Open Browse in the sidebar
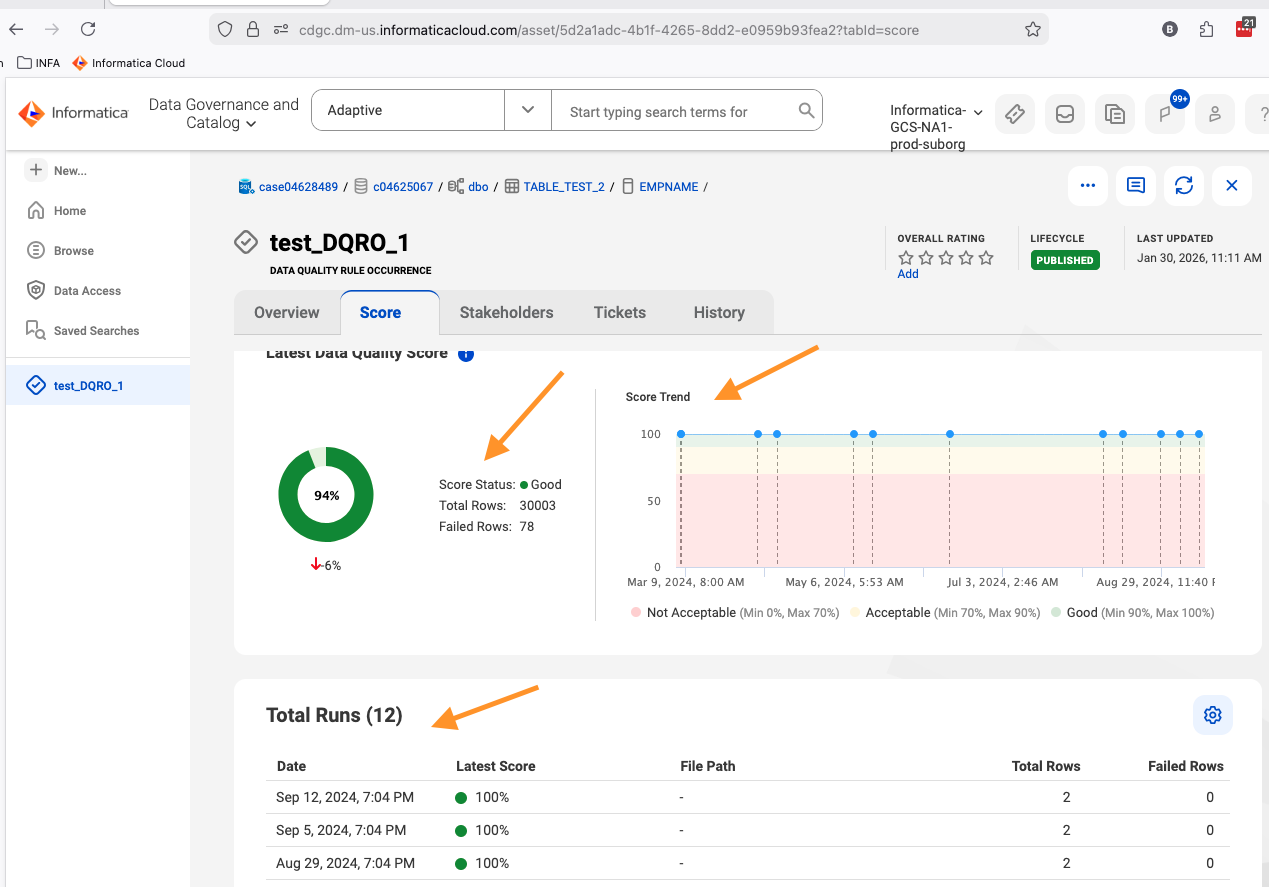1269x887 pixels. (60, 251)
